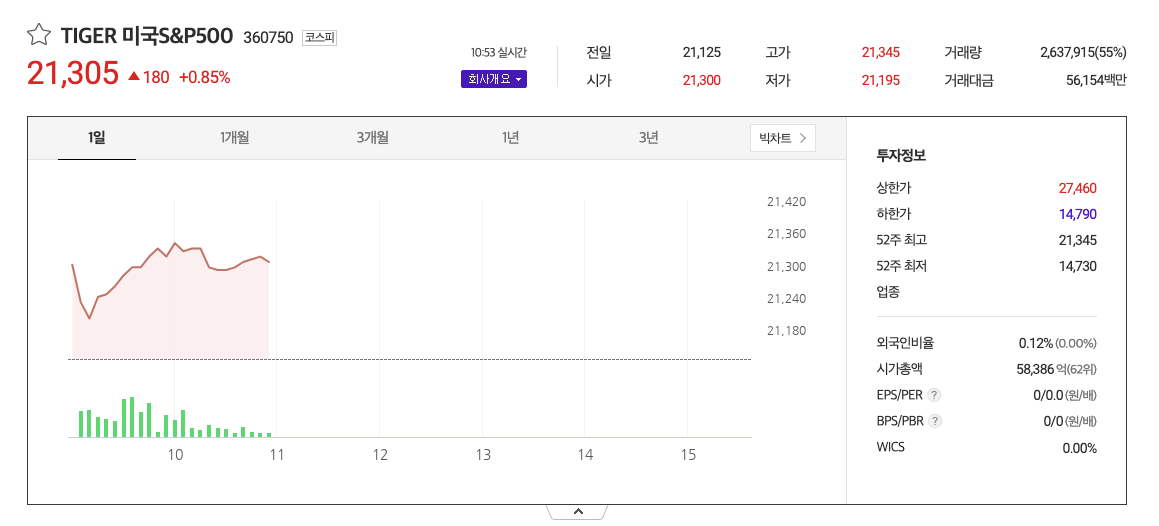The width and height of the screenshot is (1159, 526).
Task: Click the current price 21,305
Action: [72, 73]
